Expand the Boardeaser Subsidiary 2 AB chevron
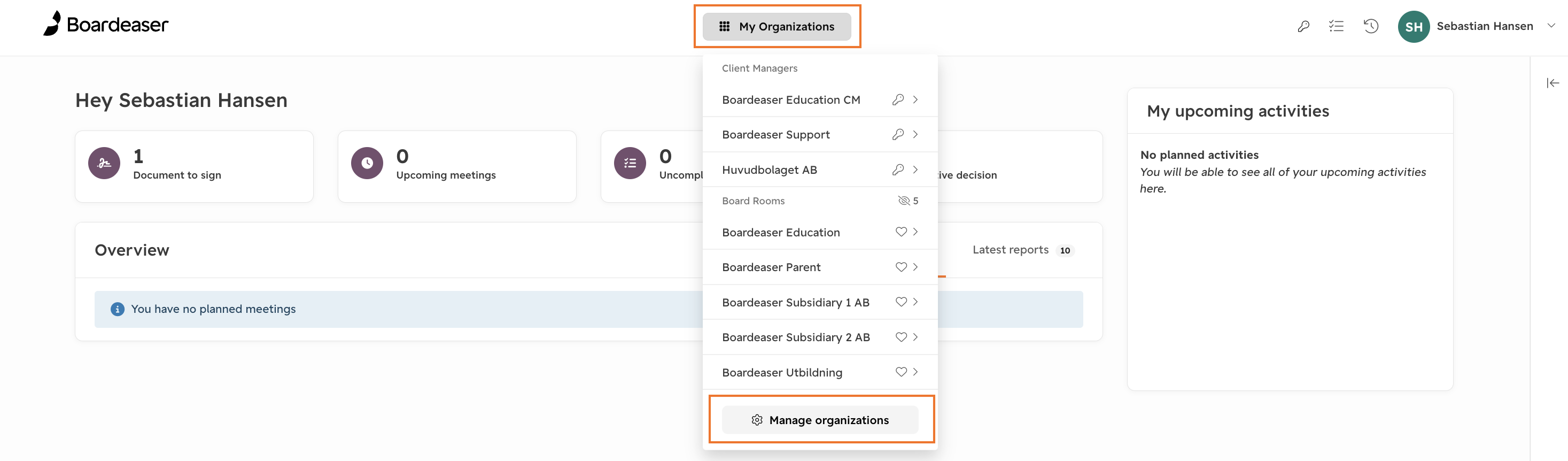 tap(915, 337)
